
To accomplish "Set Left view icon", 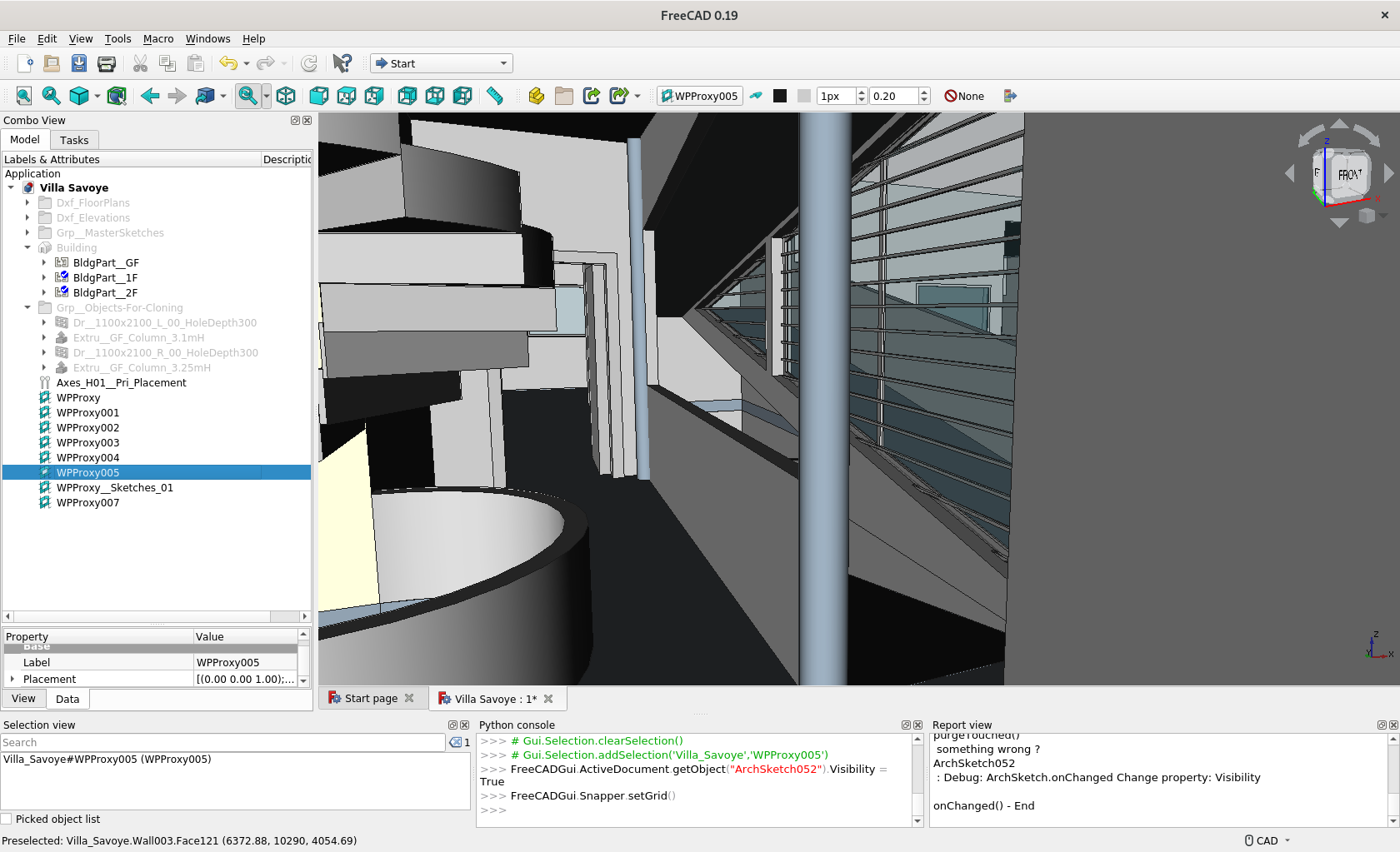I will pos(462,96).
